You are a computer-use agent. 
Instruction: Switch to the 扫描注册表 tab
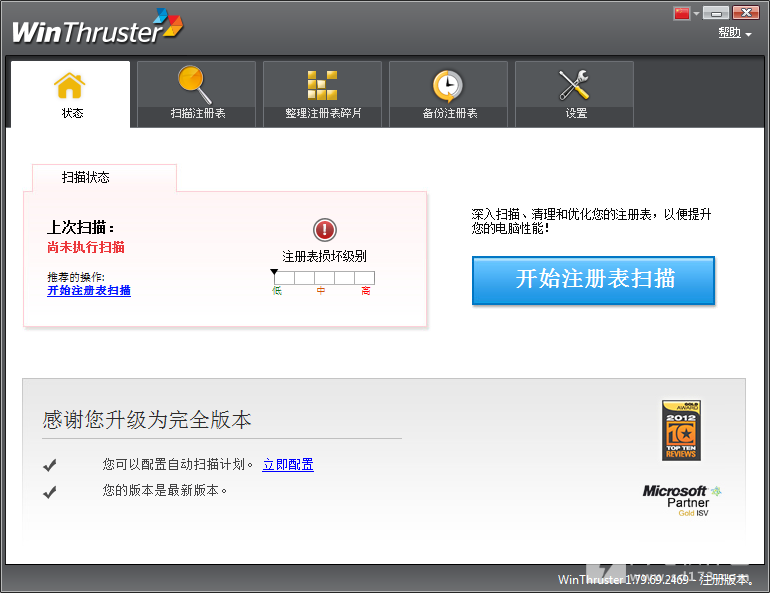point(196,94)
